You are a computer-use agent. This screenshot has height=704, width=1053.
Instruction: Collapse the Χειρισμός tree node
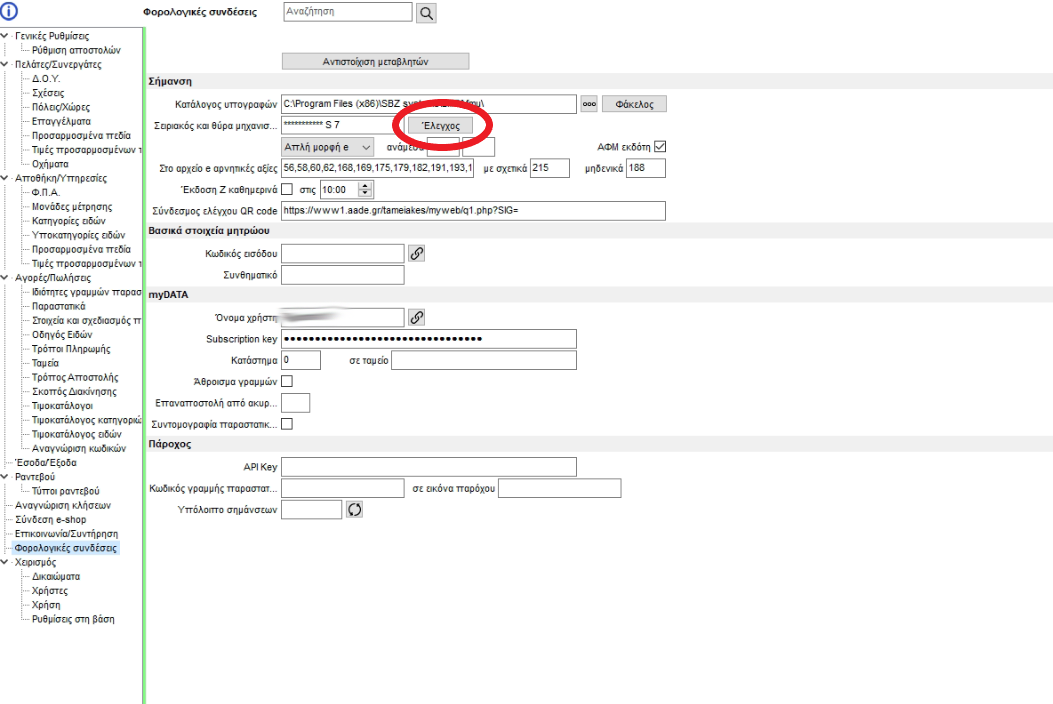coord(6,563)
